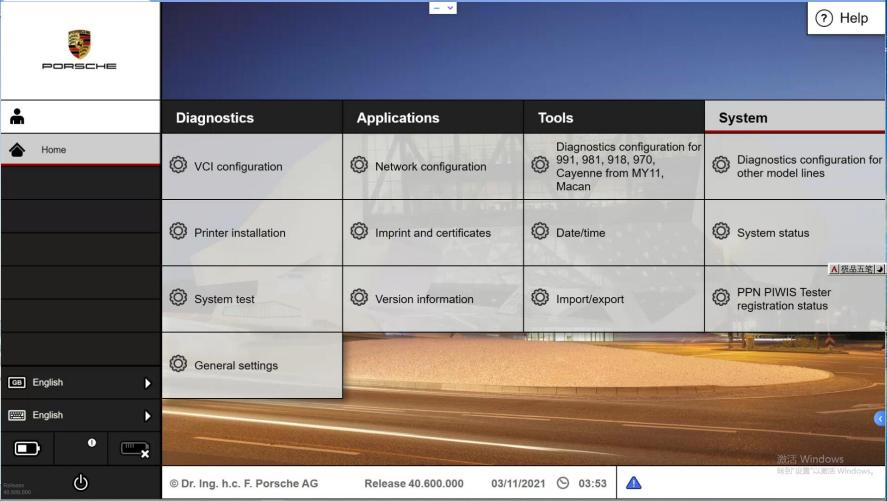Switch to the Applications tab

(398, 118)
